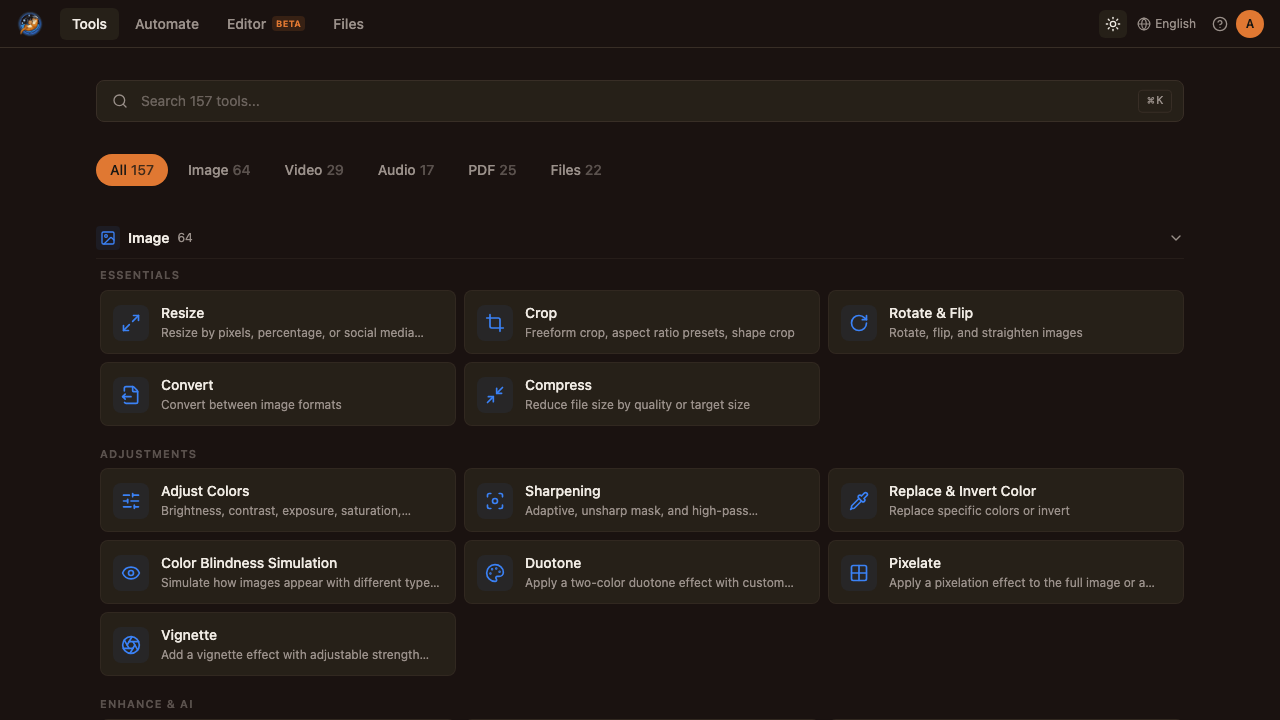The height and width of the screenshot is (720, 1280).
Task: Select Replace & Invert Color dropper icon
Action: click(x=859, y=500)
